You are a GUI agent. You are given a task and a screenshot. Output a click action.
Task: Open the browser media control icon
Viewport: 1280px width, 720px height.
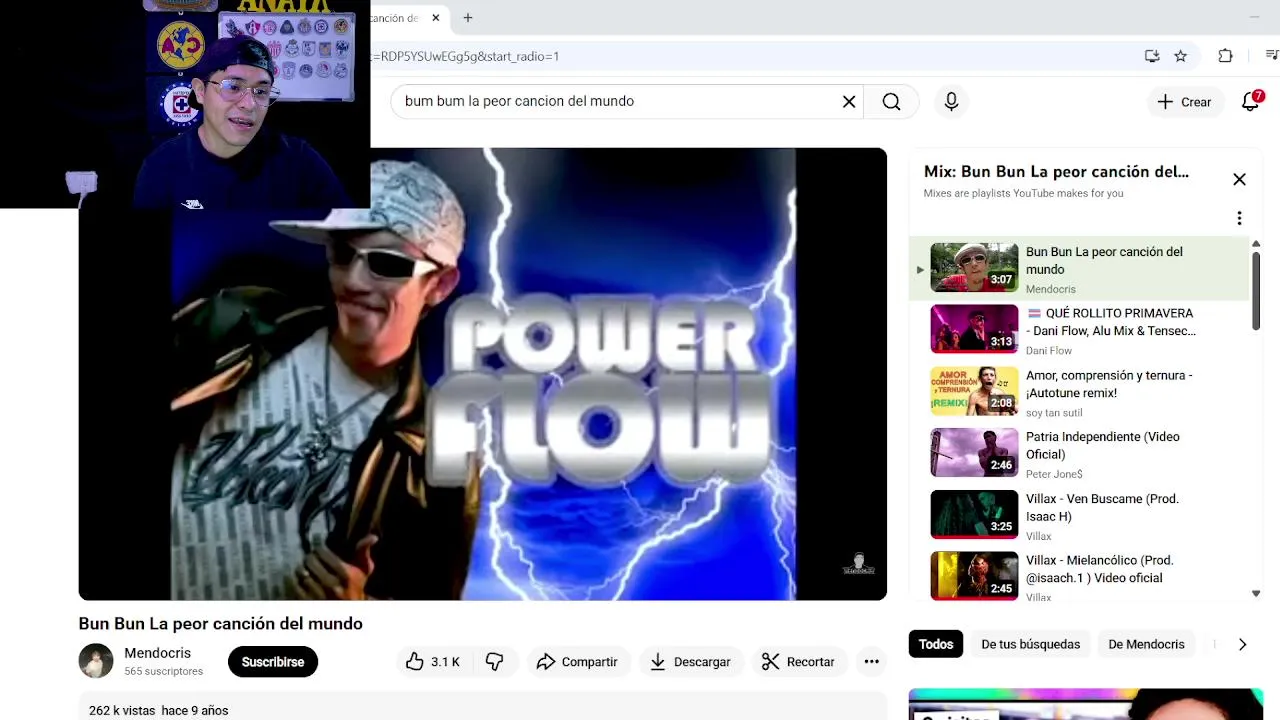[x=1271, y=56]
